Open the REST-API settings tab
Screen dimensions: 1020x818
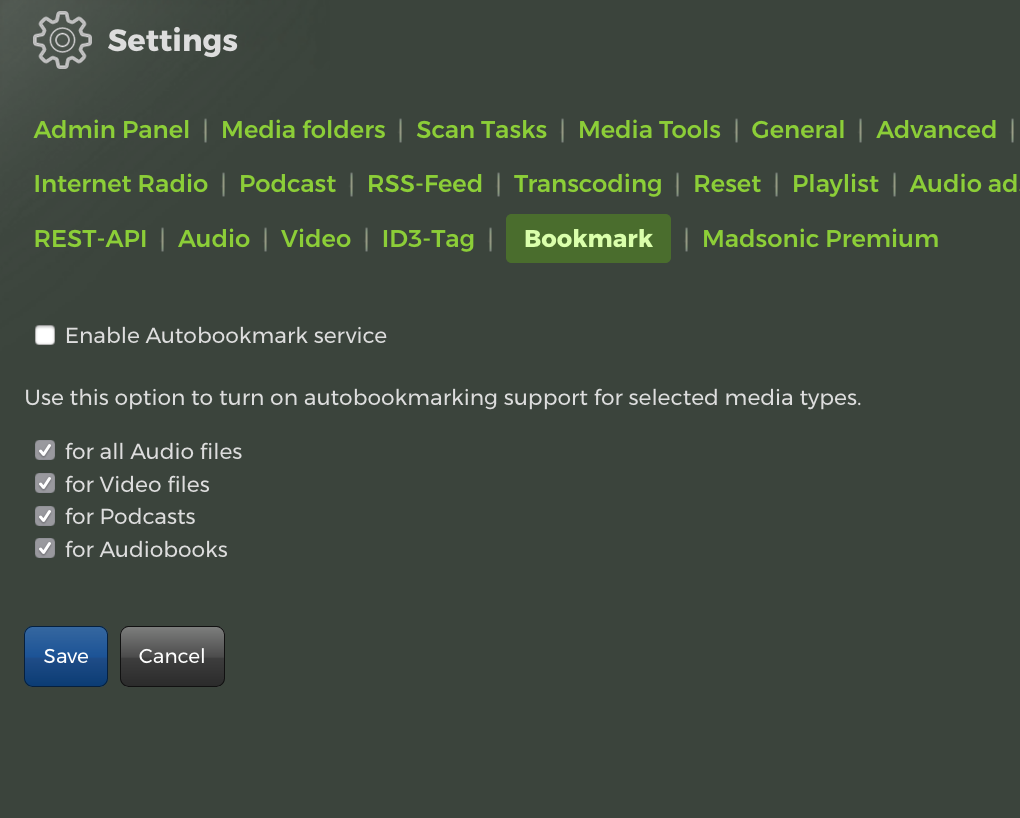pos(90,239)
